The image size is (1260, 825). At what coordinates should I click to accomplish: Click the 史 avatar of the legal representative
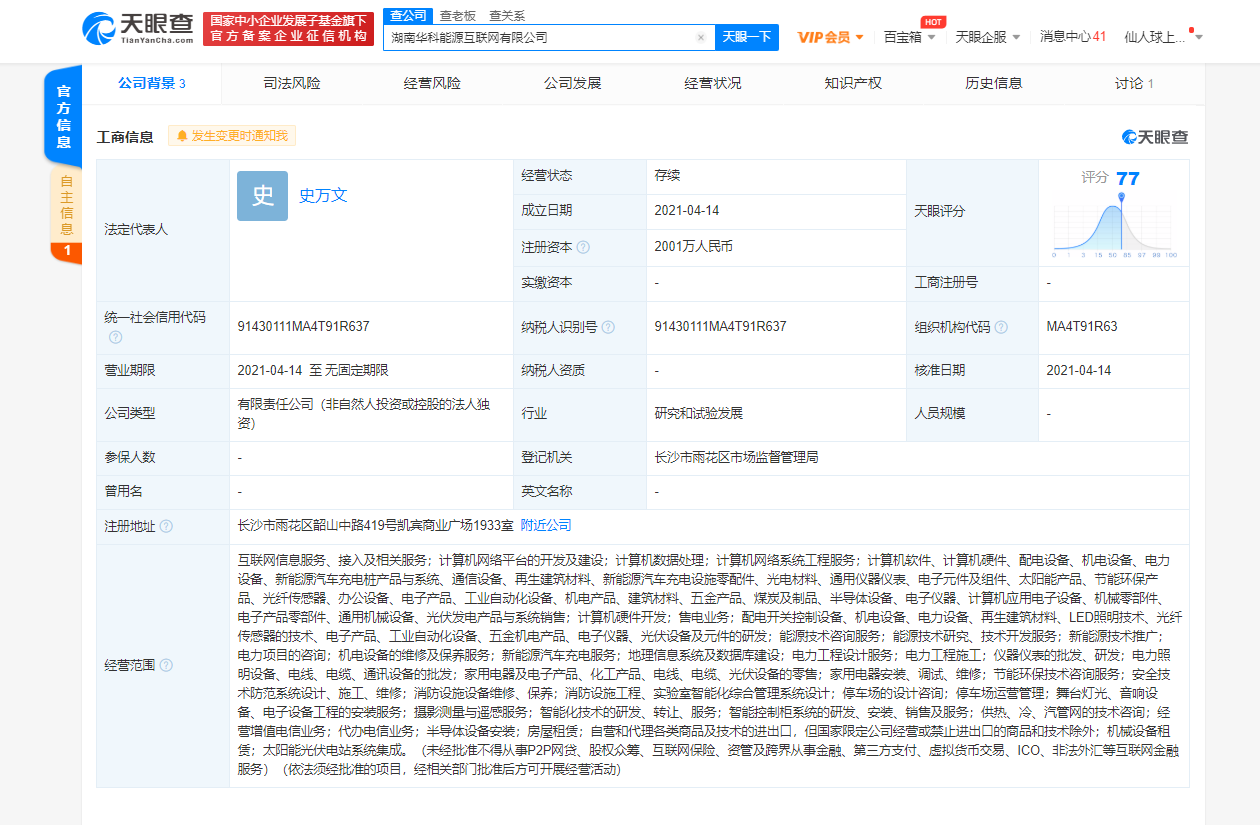click(x=262, y=196)
